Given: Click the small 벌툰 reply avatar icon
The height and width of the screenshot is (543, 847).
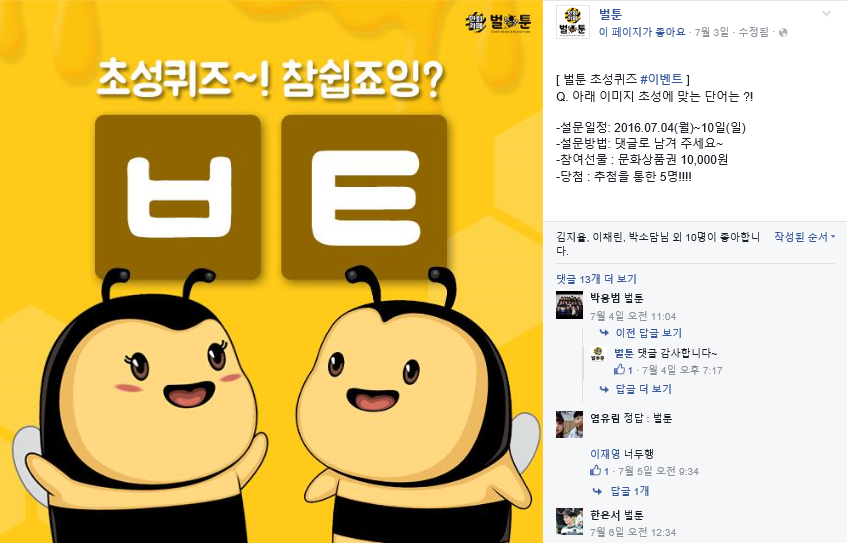Looking at the screenshot, I should pos(598,354).
